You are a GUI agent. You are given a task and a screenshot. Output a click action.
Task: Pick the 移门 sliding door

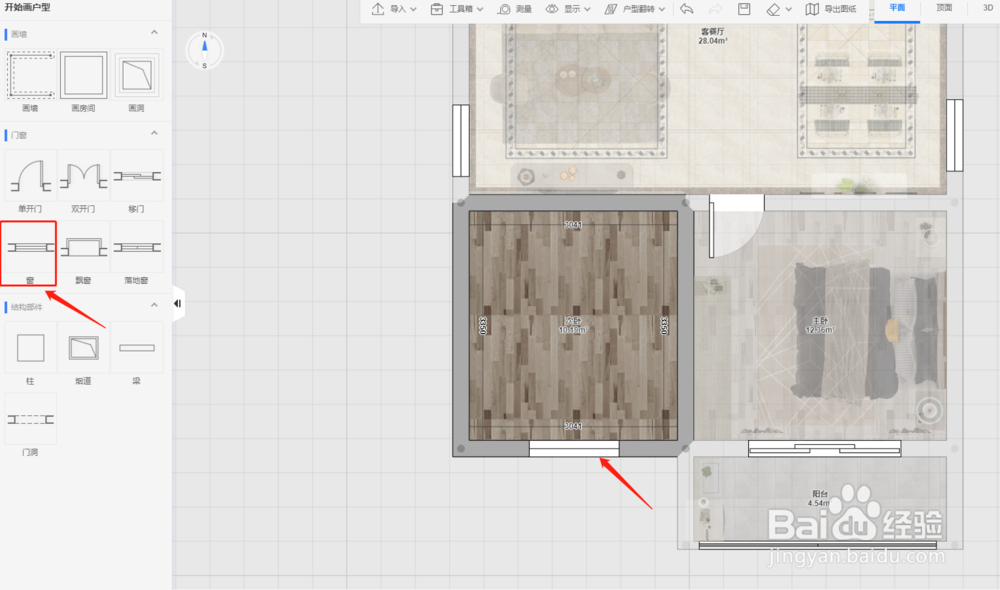[x=136, y=176]
